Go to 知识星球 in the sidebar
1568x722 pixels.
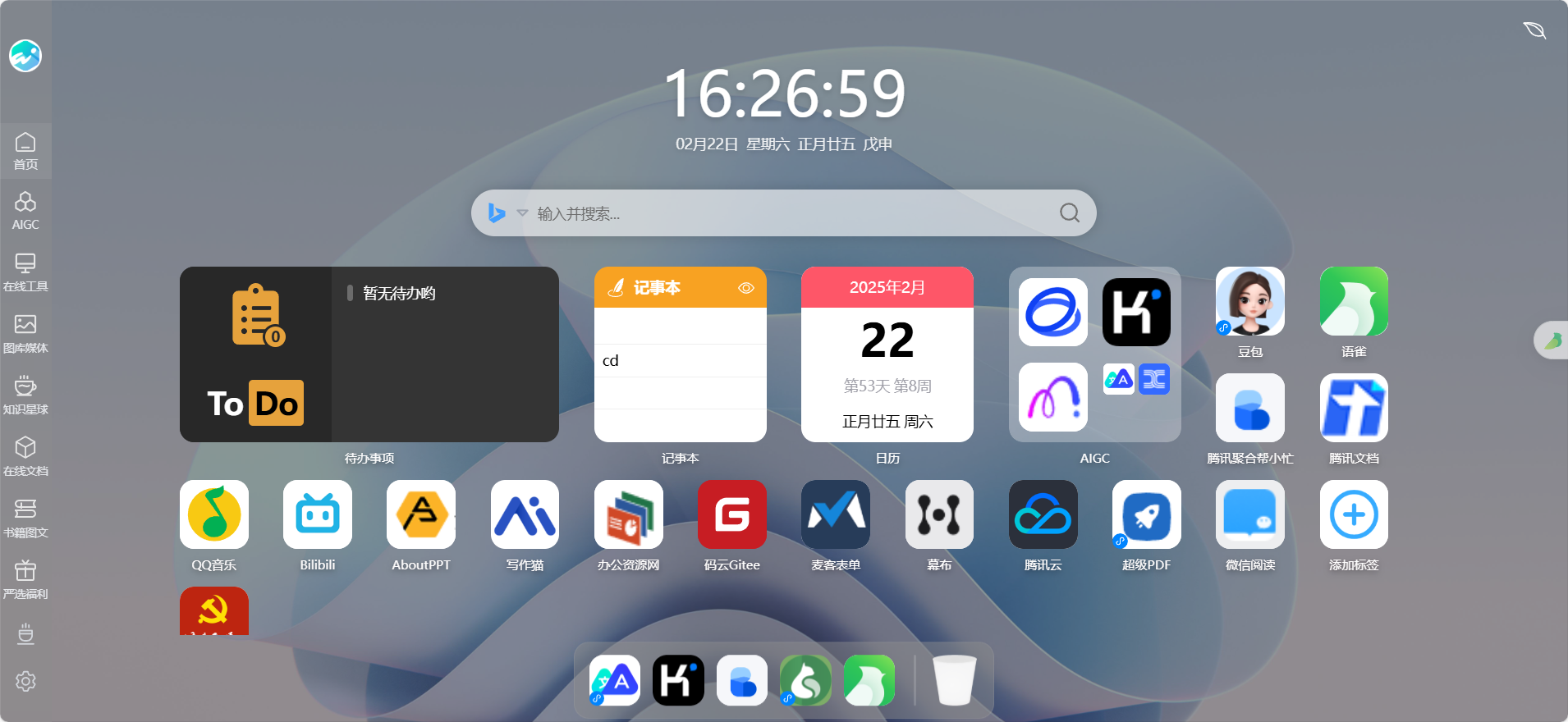coord(25,395)
